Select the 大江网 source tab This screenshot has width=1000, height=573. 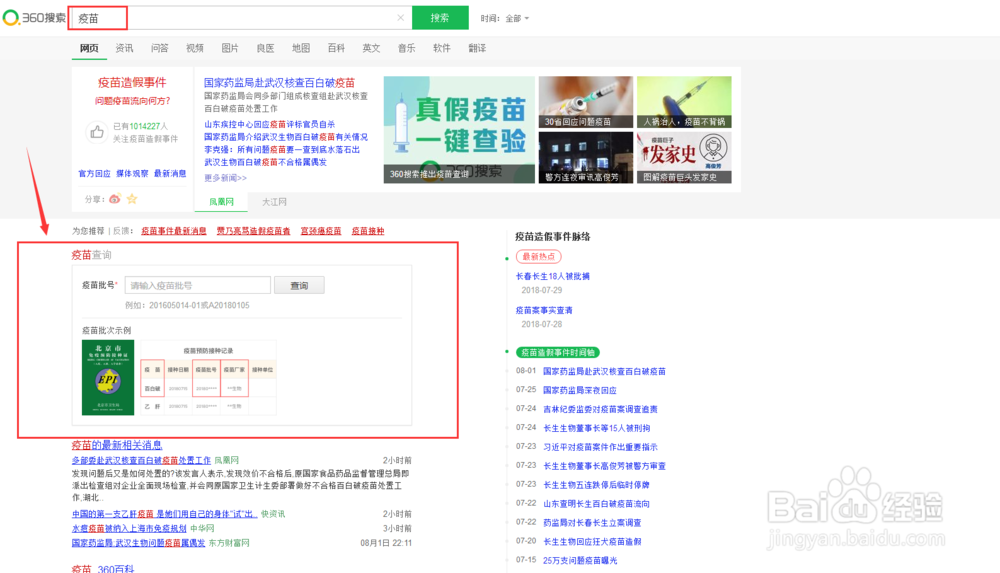click(274, 202)
